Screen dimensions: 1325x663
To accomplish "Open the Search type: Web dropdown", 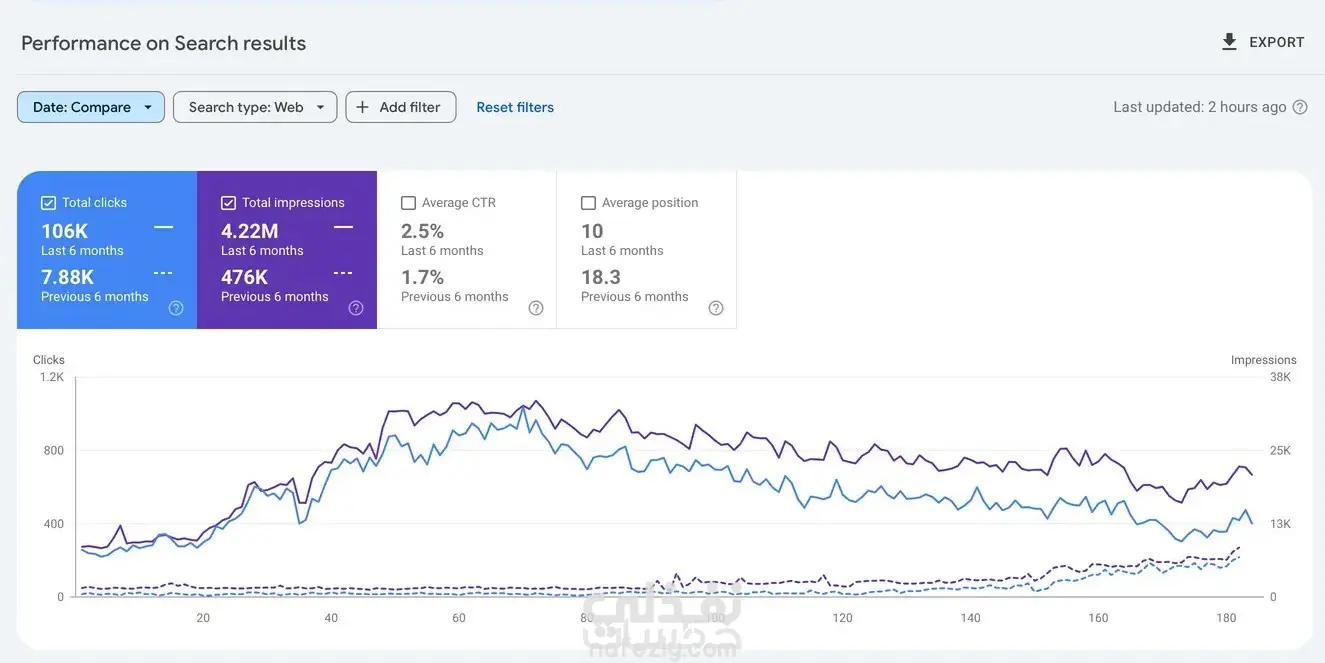I will (255, 107).
